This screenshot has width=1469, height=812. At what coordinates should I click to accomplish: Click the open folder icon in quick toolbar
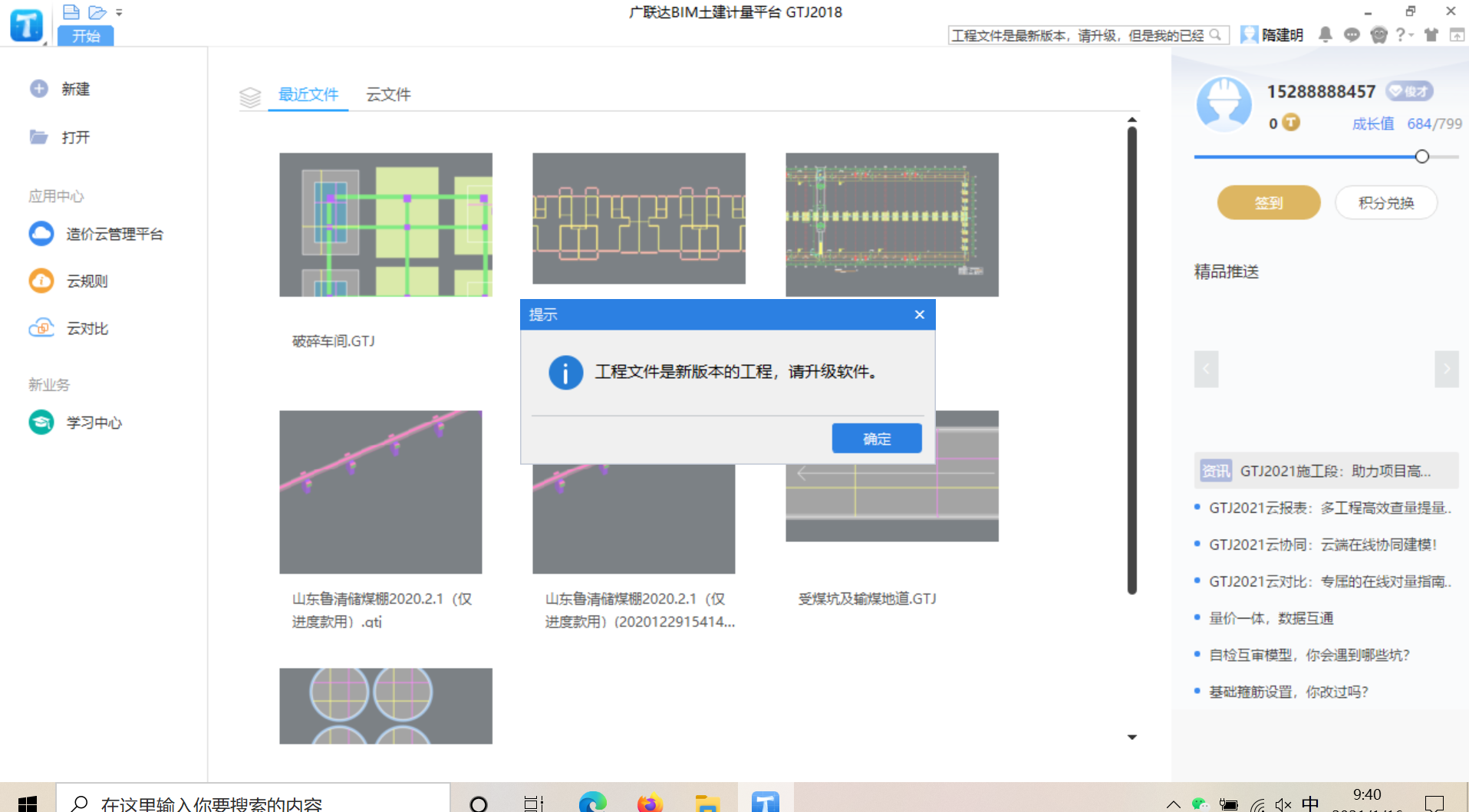point(97,12)
